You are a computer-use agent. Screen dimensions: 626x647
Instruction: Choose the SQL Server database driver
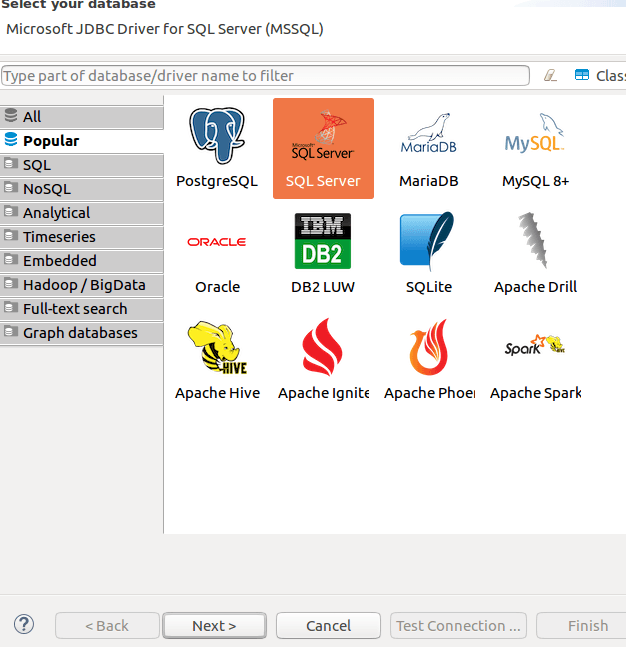coord(322,137)
